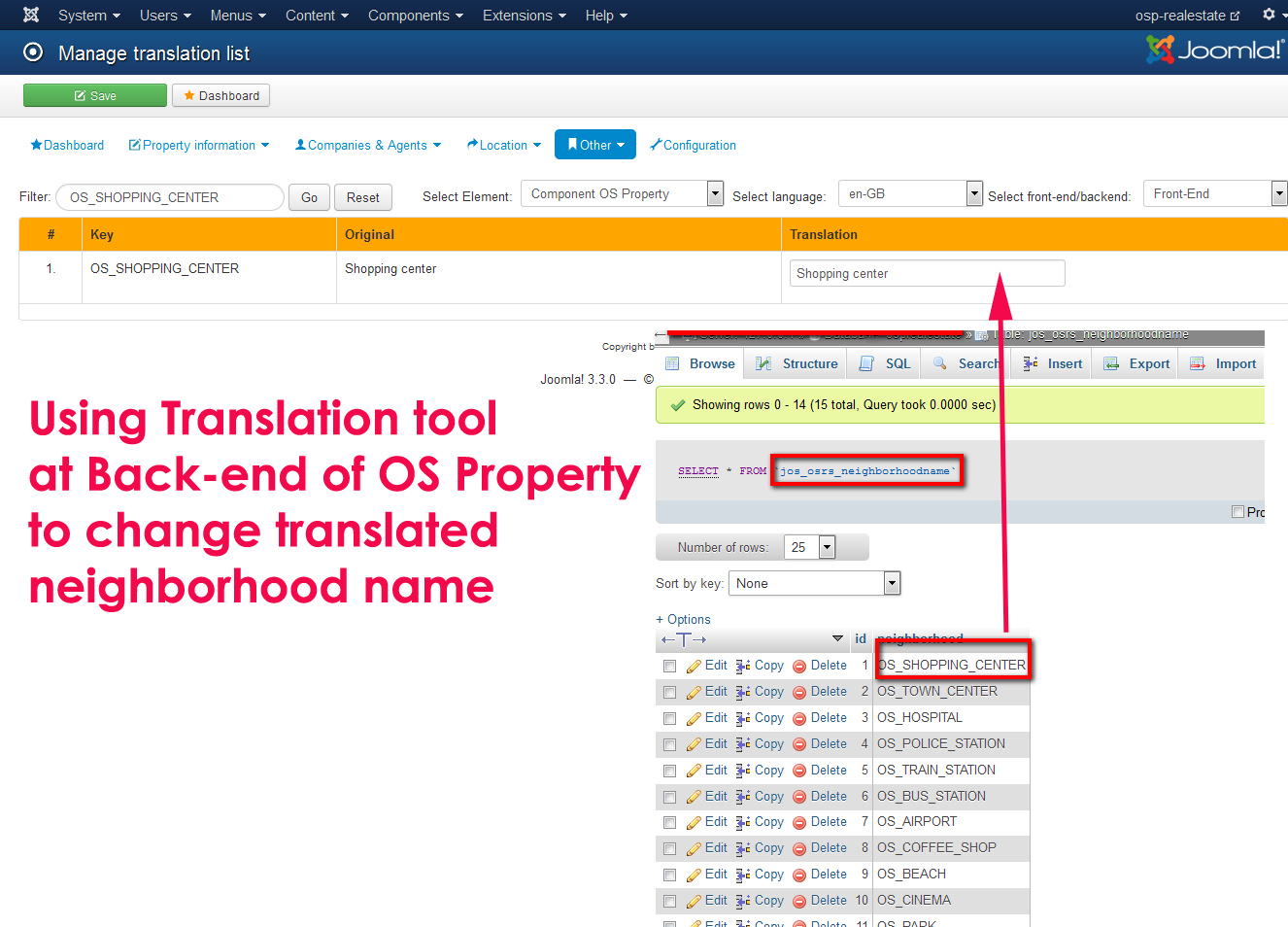
Task: Open the front-end/backend dropdown
Action: (x=1215, y=193)
